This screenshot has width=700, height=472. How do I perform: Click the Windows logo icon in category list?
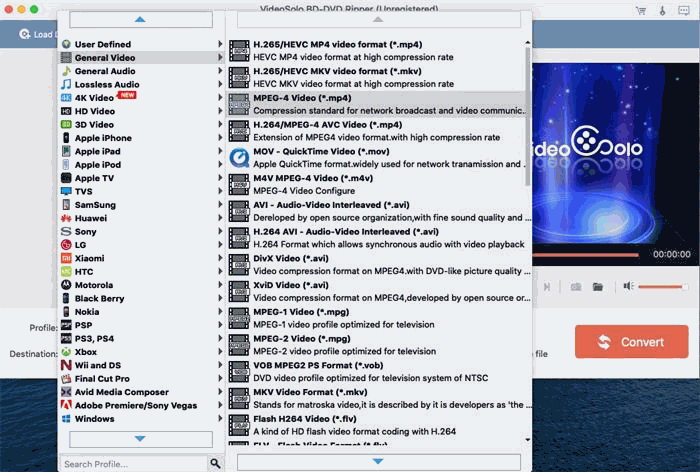click(x=66, y=418)
